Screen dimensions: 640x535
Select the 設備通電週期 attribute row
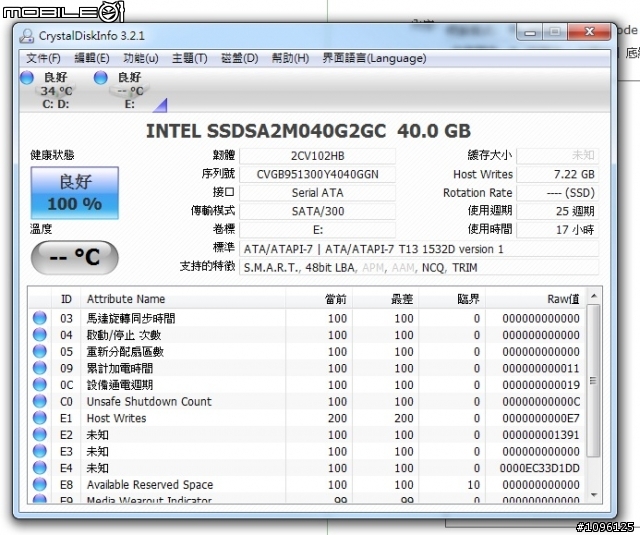click(x=307, y=385)
